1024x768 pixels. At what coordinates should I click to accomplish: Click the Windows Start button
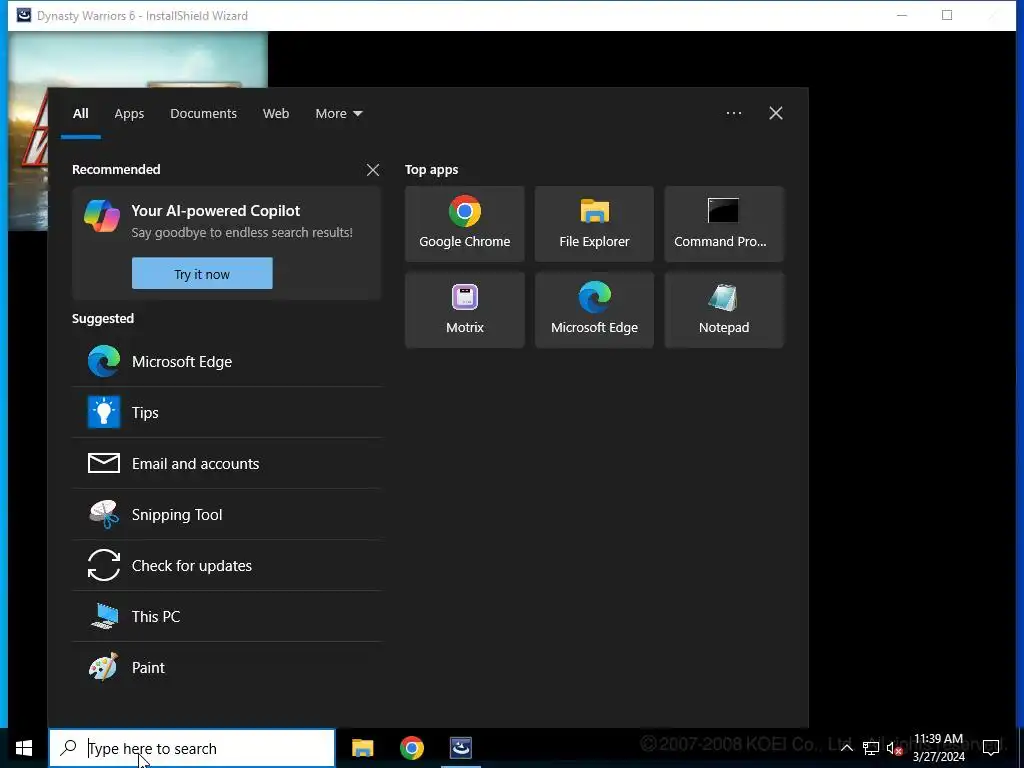pyautogui.click(x=24, y=748)
